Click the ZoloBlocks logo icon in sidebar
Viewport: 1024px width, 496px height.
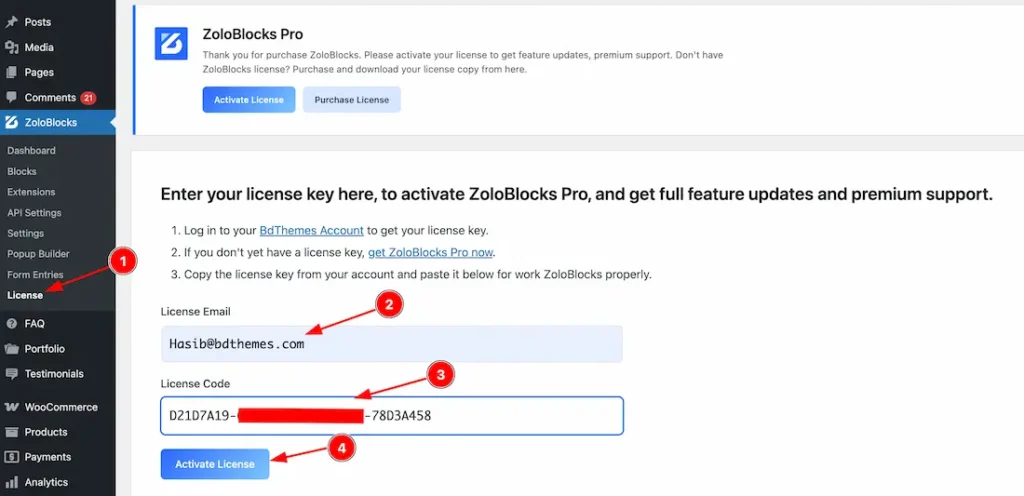pyautogui.click(x=12, y=123)
